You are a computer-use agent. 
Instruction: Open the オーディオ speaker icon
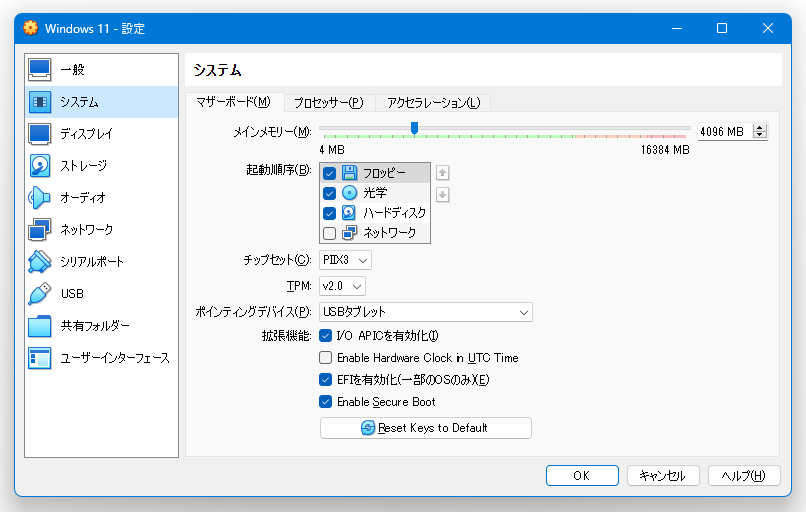point(40,198)
